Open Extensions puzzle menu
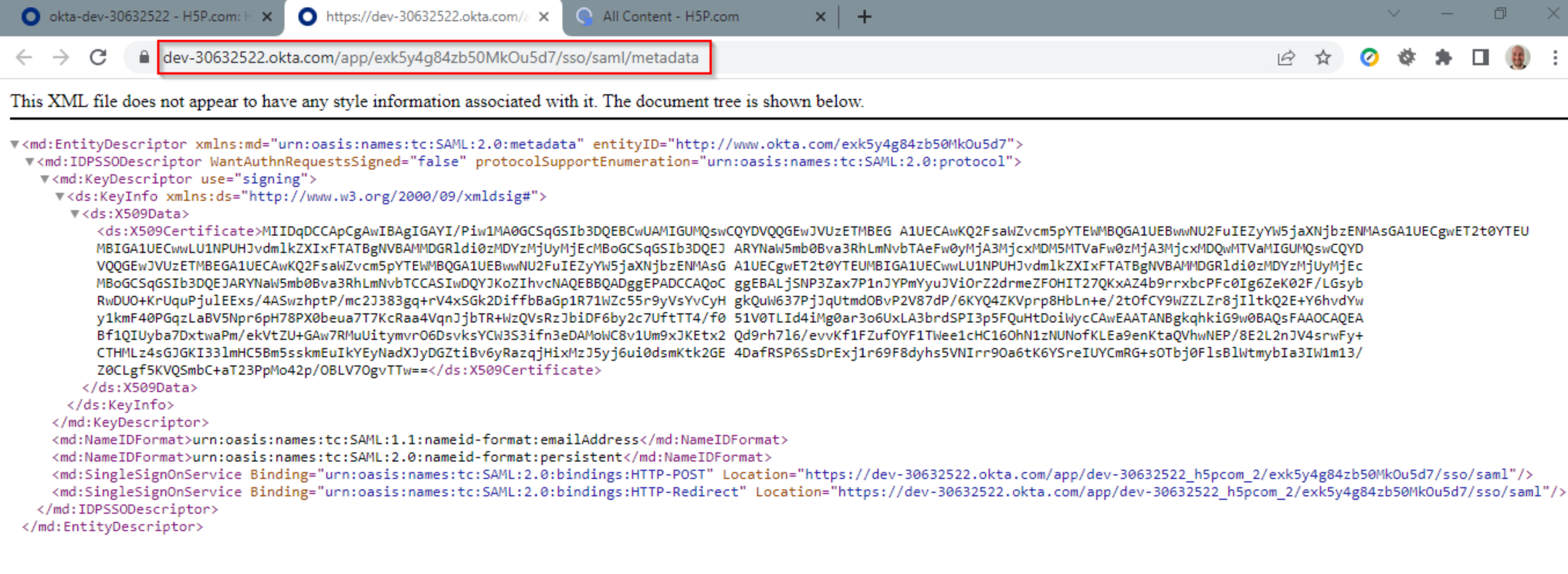Viewport: 1568px width, 574px height. pyautogui.click(x=1443, y=57)
